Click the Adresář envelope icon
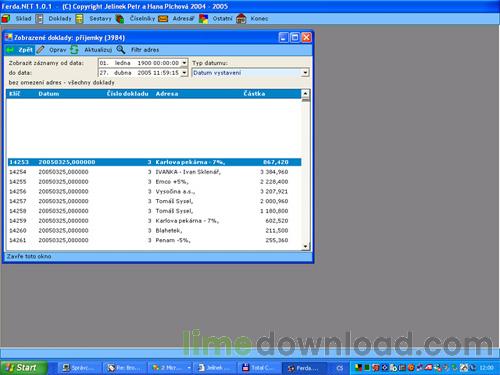Screen dimensions: 500x375 [163, 19]
